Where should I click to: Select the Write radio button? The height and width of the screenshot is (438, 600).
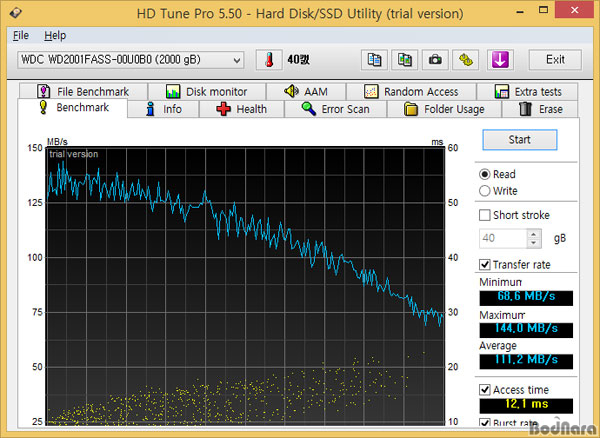point(484,191)
